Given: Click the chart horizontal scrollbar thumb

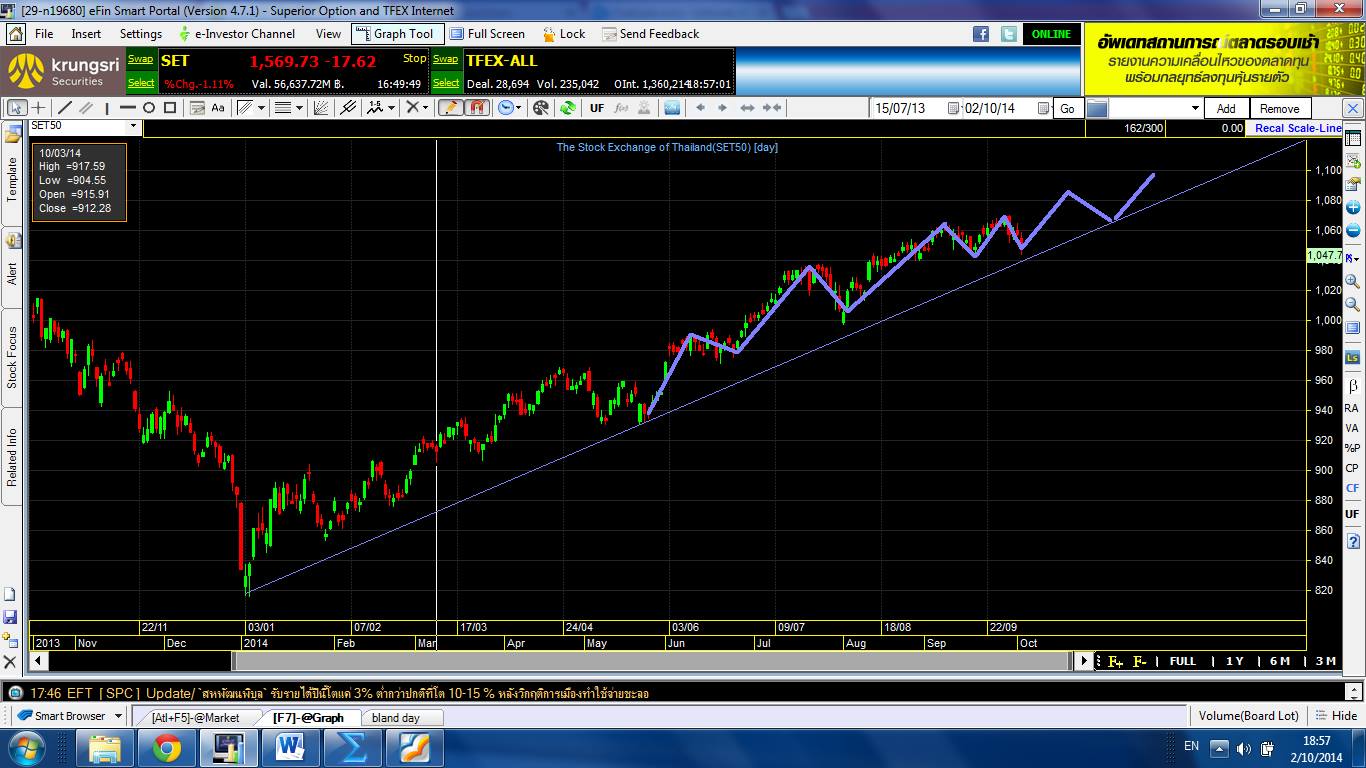Looking at the screenshot, I should tap(653, 661).
